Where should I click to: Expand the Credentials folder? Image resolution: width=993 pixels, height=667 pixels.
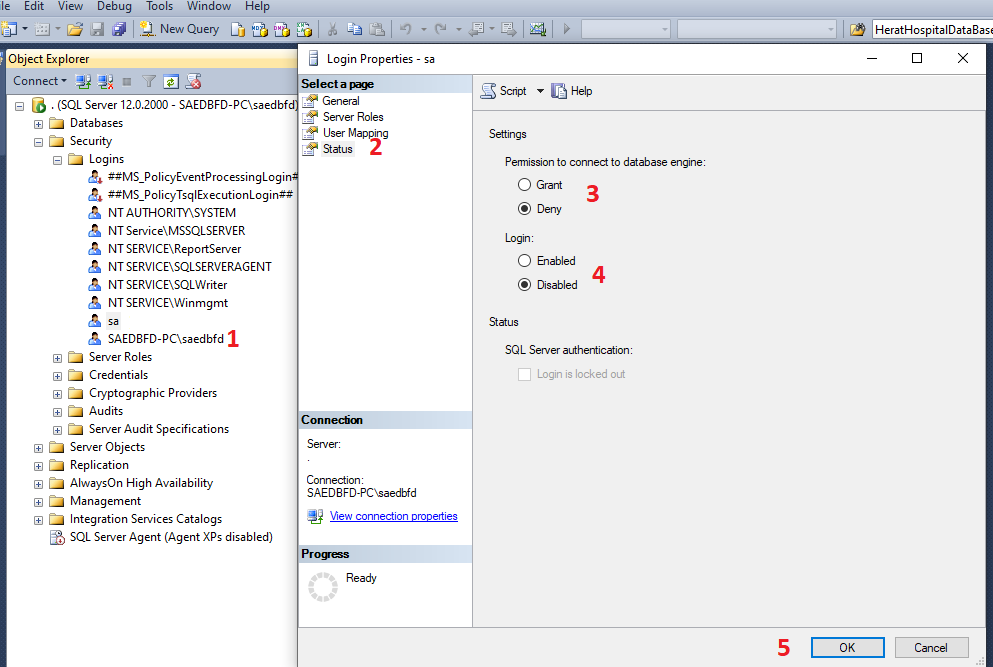(58, 376)
